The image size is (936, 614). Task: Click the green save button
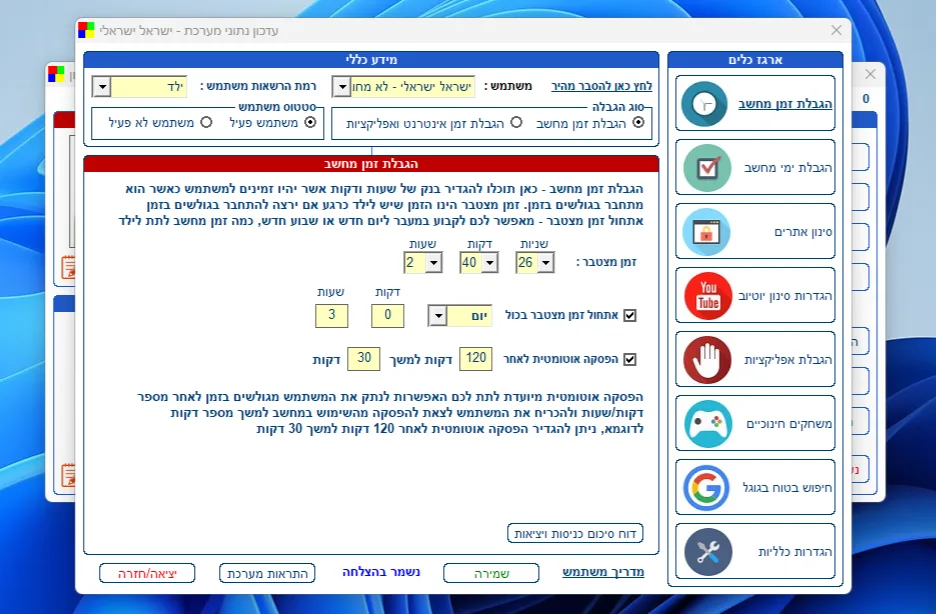click(x=491, y=573)
